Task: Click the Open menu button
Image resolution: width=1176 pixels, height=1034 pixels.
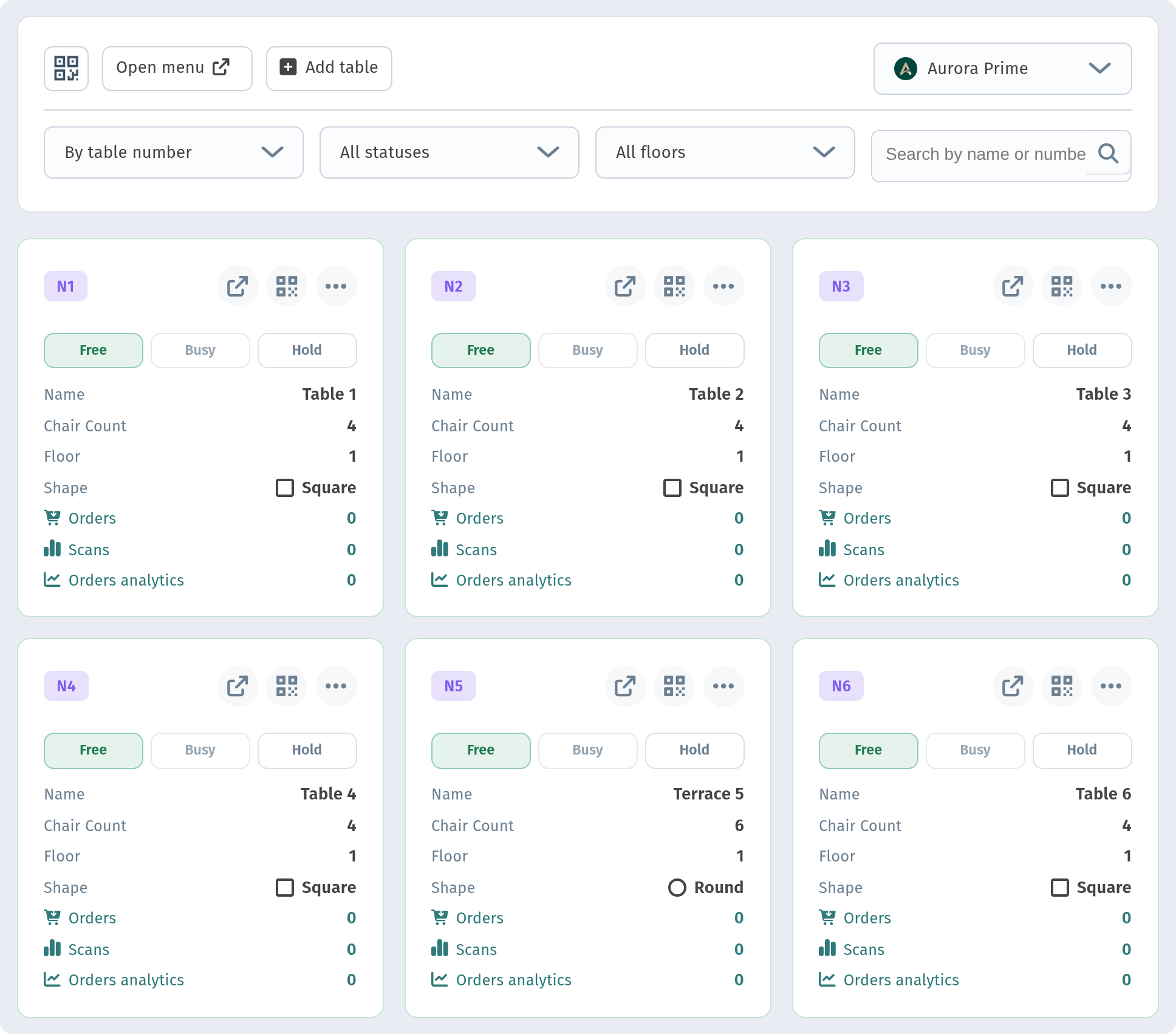Action: click(x=177, y=68)
